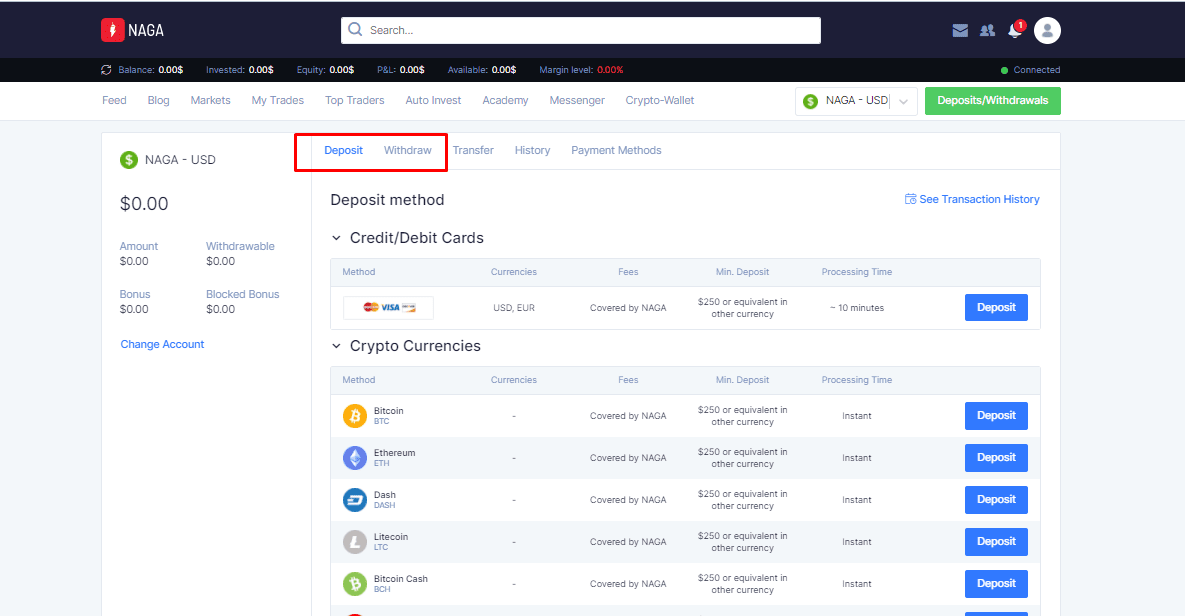Open See Transaction History link
Screen dimensions: 1185x616
click(x=979, y=199)
